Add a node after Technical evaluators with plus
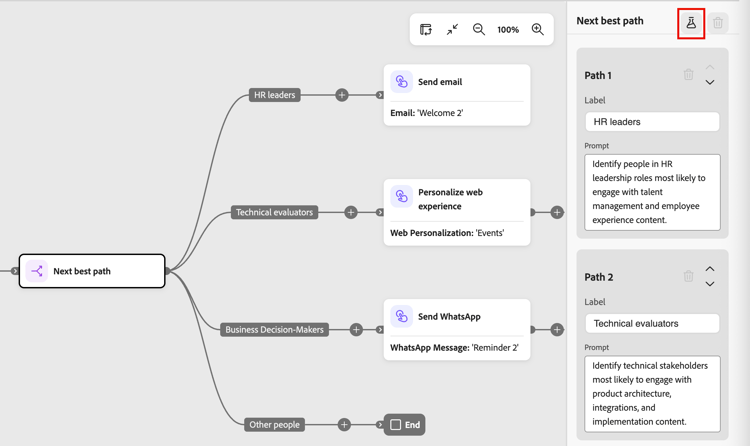 pyautogui.click(x=351, y=212)
